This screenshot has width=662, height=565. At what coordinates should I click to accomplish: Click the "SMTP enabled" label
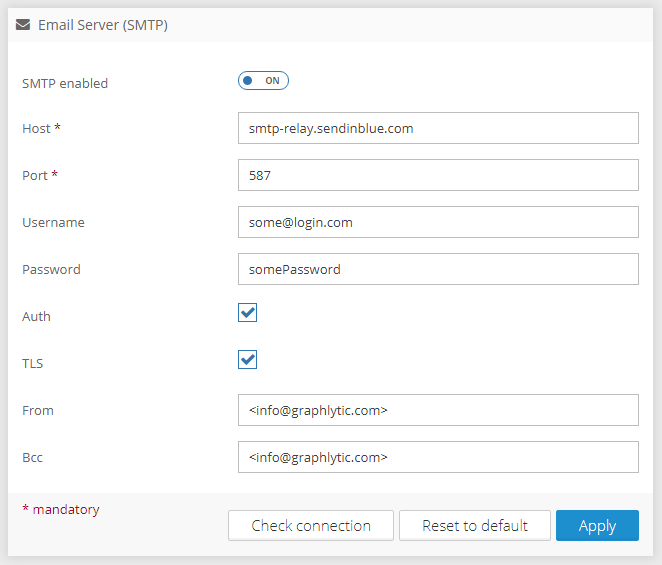click(65, 84)
